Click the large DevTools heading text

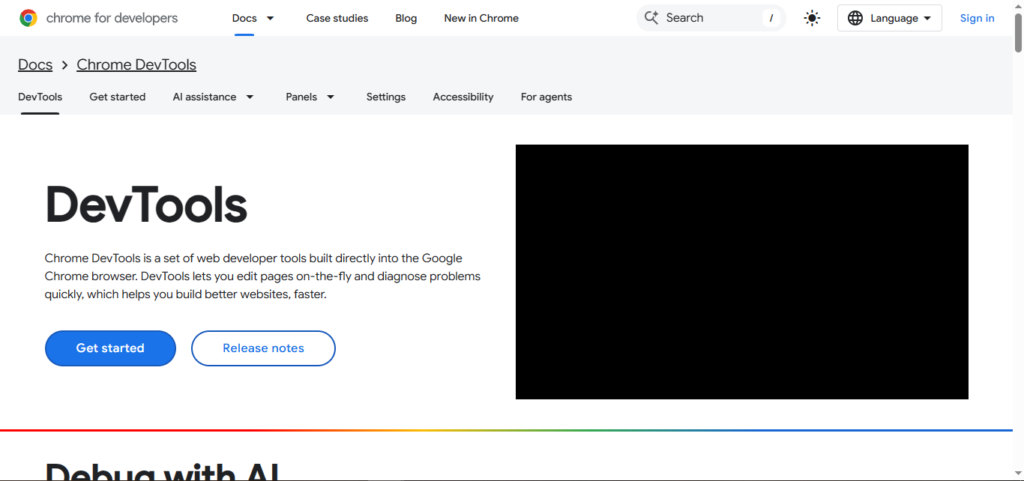146,205
